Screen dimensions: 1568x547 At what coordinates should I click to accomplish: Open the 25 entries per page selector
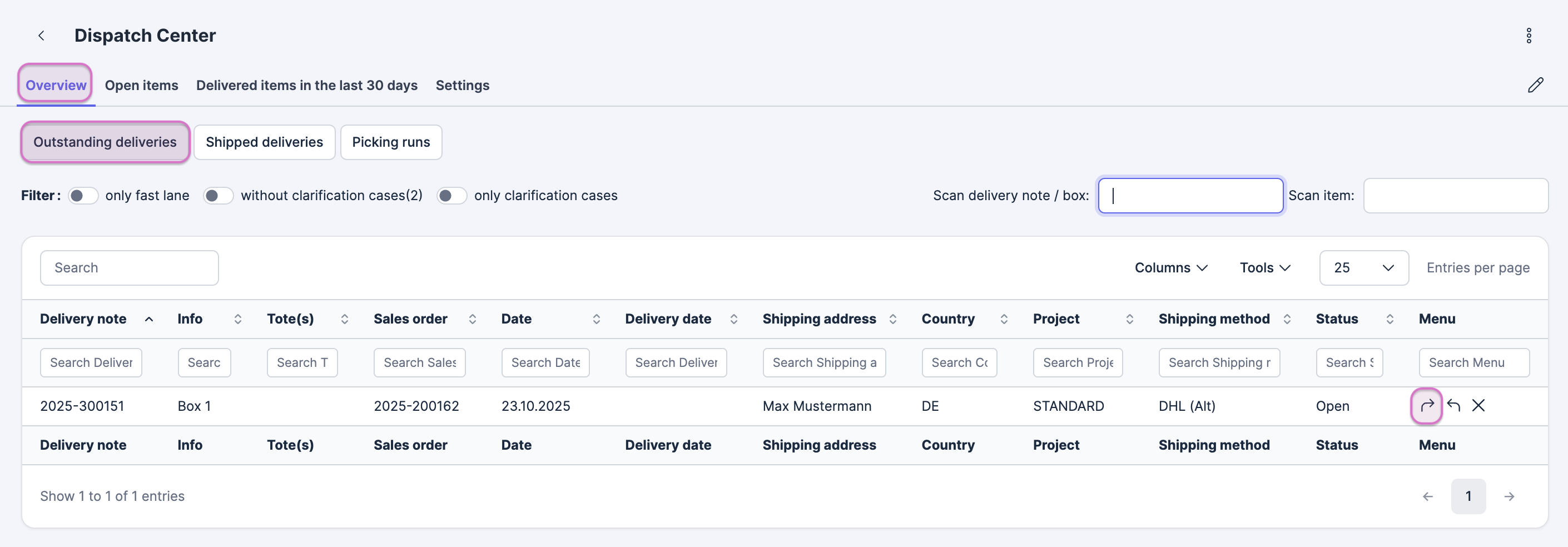[x=1363, y=268]
